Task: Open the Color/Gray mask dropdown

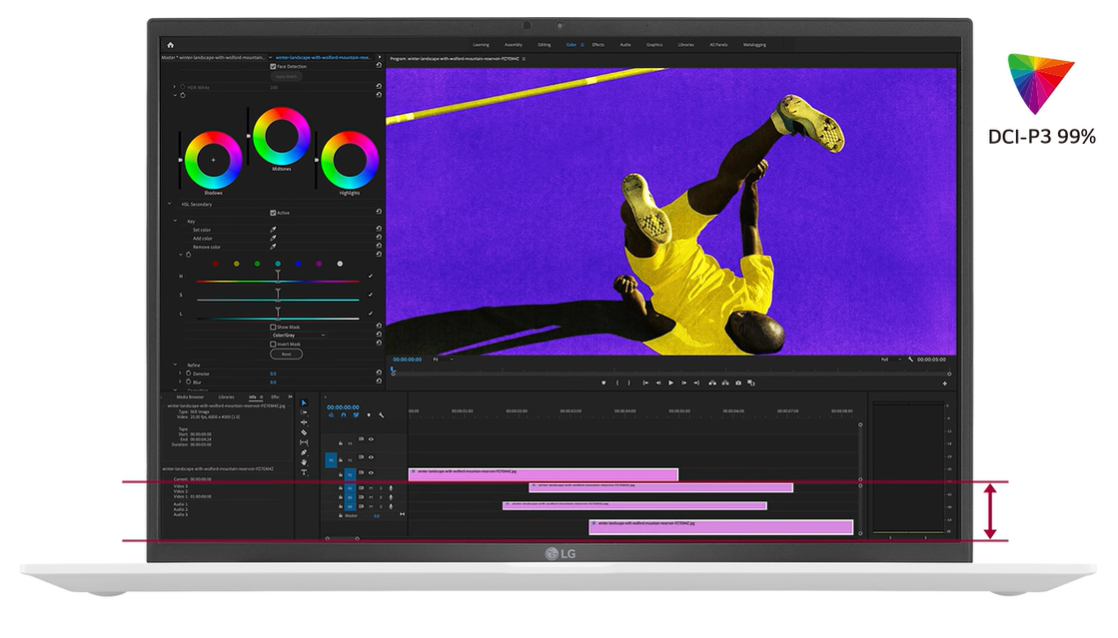Action: 299,335
